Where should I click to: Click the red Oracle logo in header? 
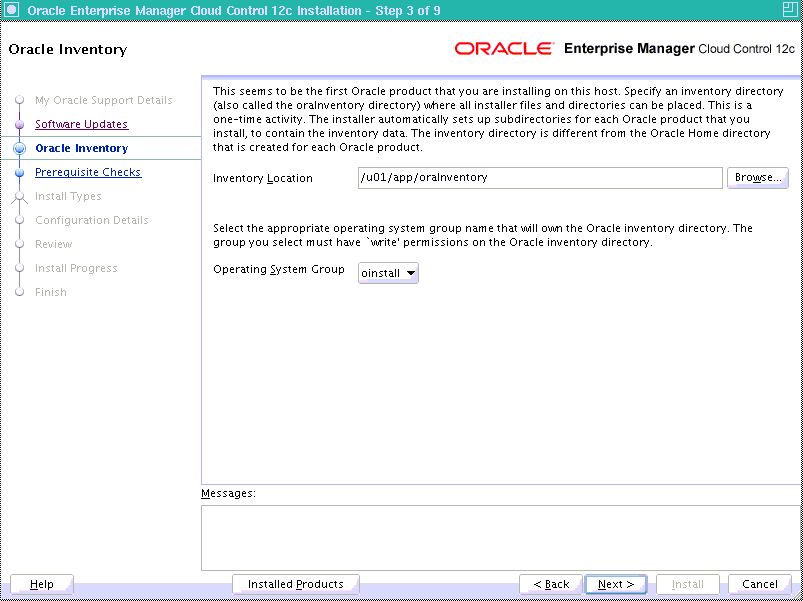point(503,49)
